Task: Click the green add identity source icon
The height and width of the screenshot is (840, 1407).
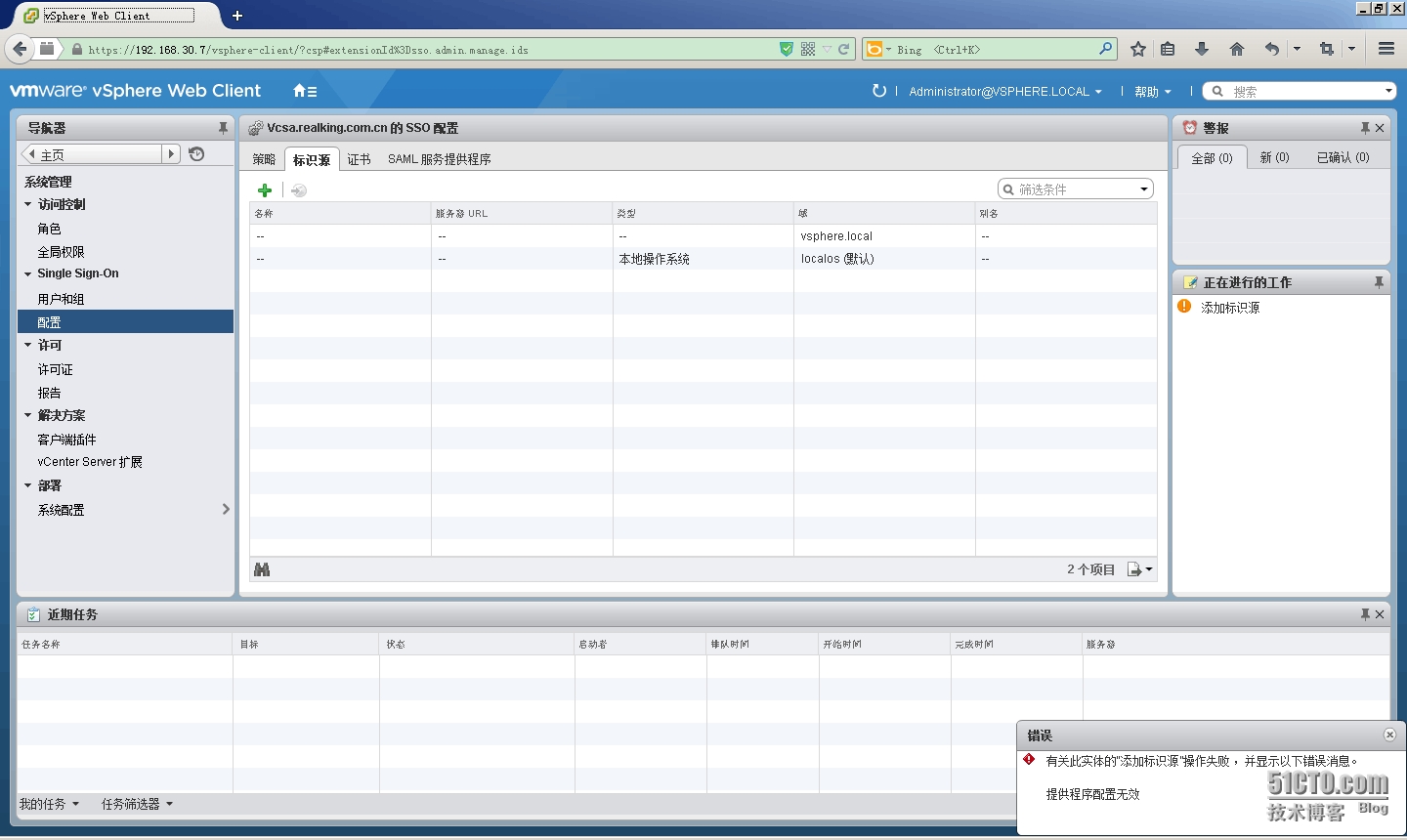Action: (x=265, y=190)
